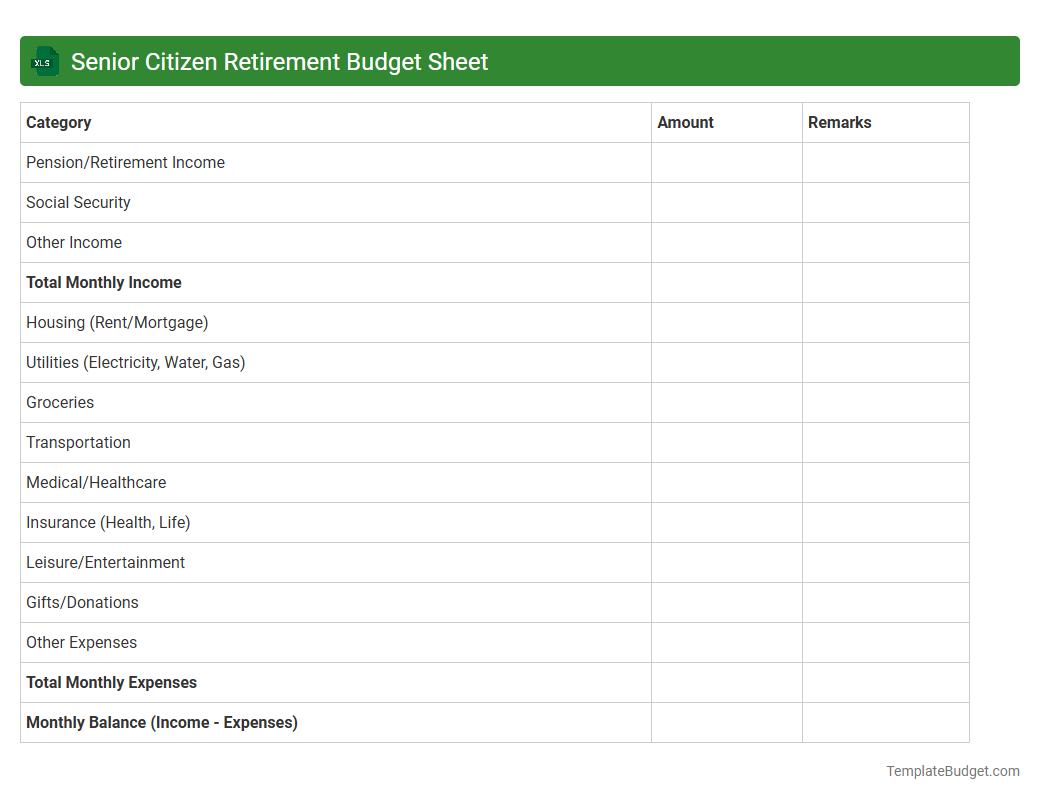The width and height of the screenshot is (1040, 800).
Task: Click the XLS file icon in the header
Action: (x=44, y=61)
